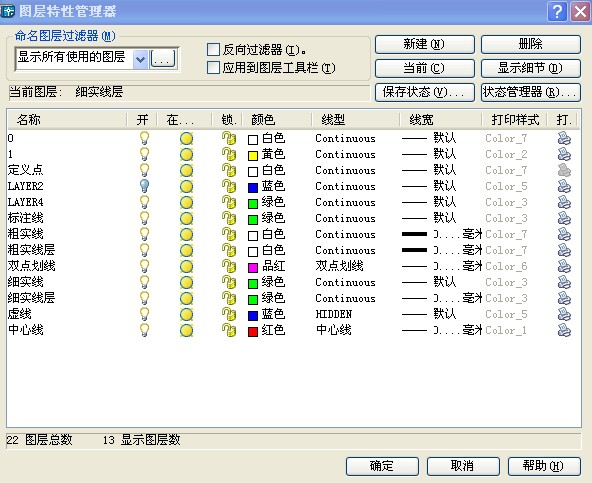Viewport: 592px width, 483px height.
Task: Open the red color swatch for 中心线
Action: (253, 331)
